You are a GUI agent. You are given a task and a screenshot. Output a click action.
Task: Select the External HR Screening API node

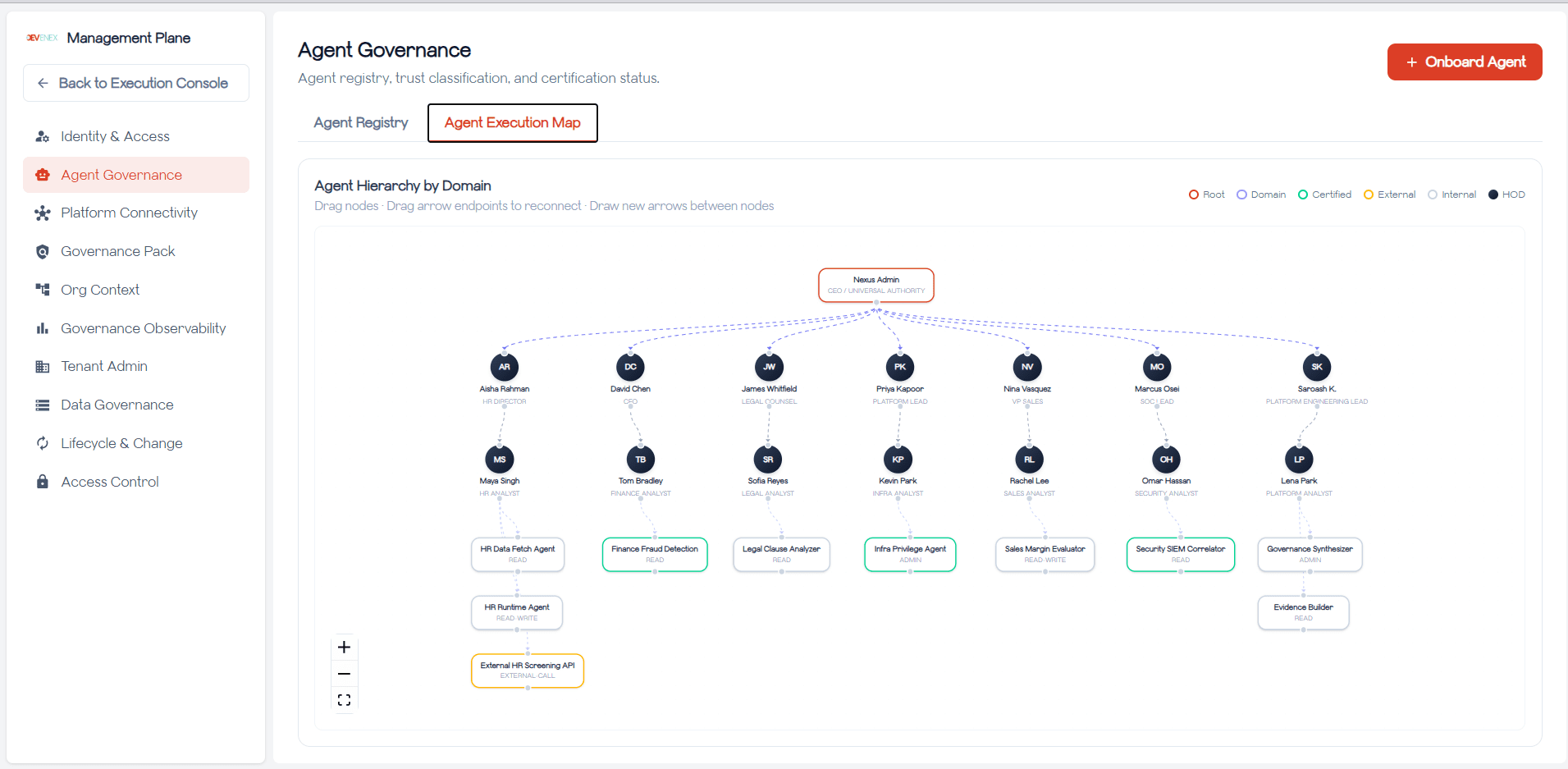[527, 671]
